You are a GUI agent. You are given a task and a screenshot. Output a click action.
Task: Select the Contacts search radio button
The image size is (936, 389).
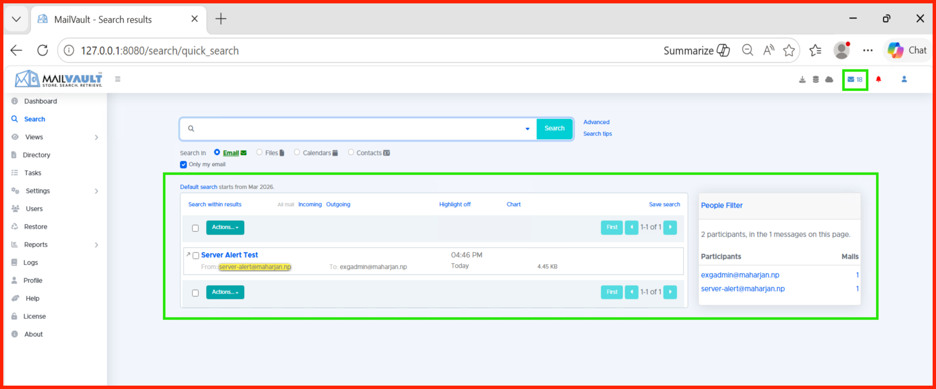pos(350,153)
